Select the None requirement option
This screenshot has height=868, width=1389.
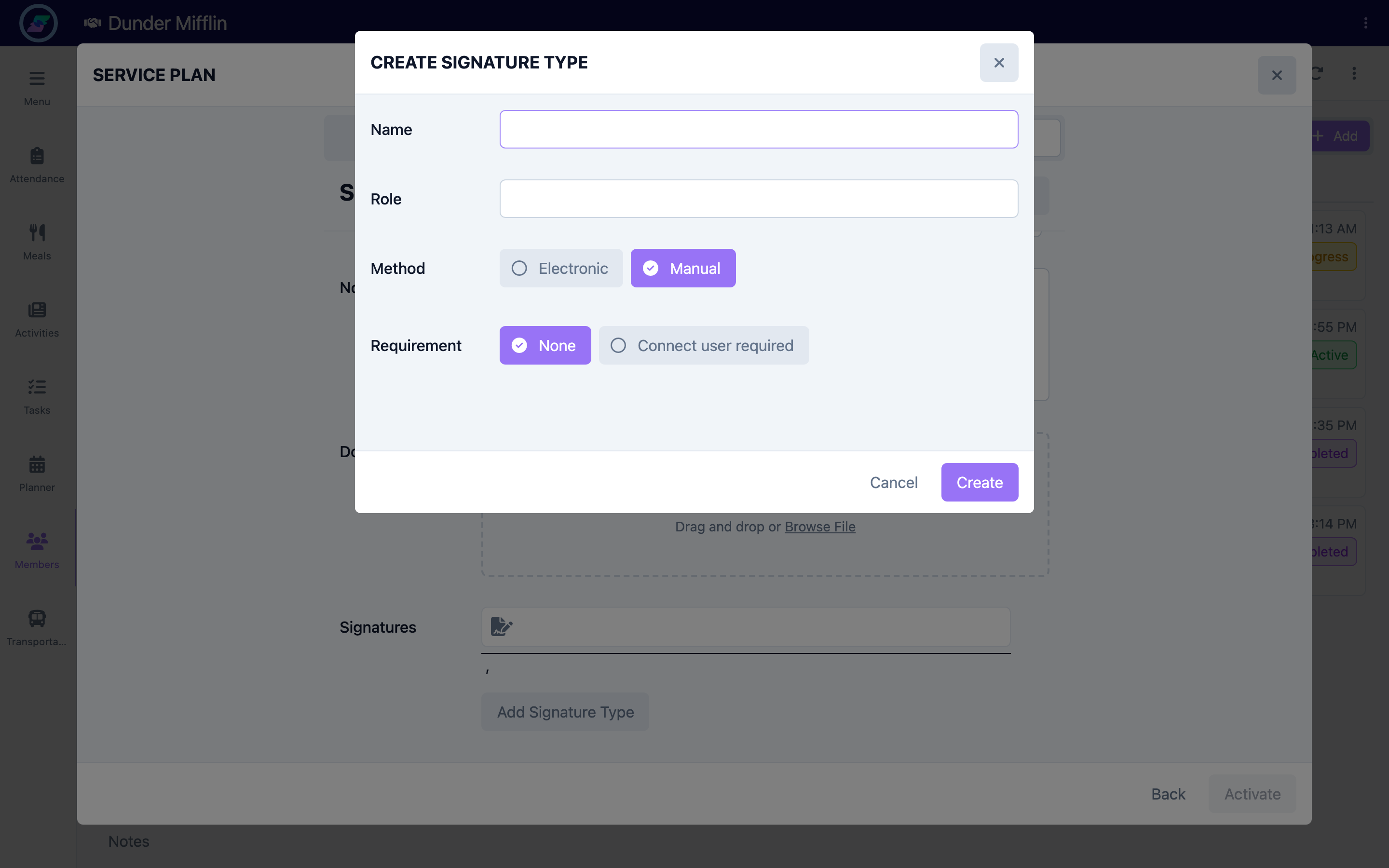(x=545, y=345)
